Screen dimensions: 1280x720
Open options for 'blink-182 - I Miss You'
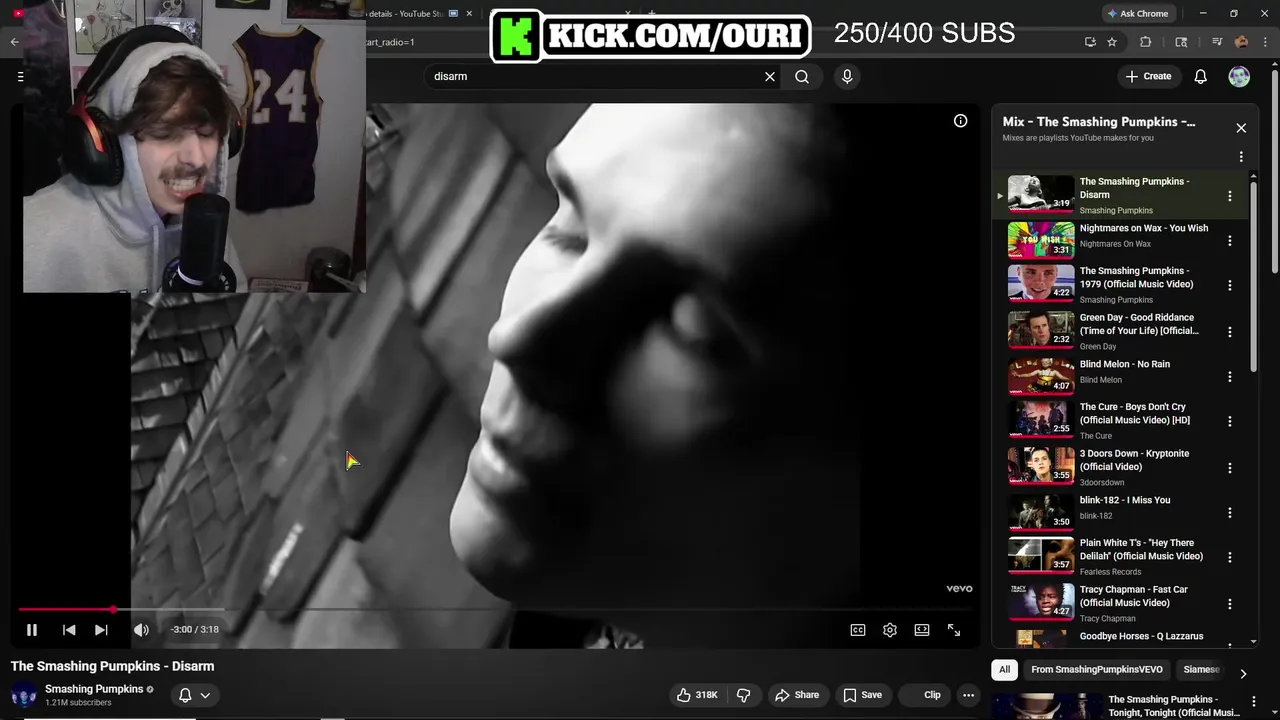(1230, 513)
